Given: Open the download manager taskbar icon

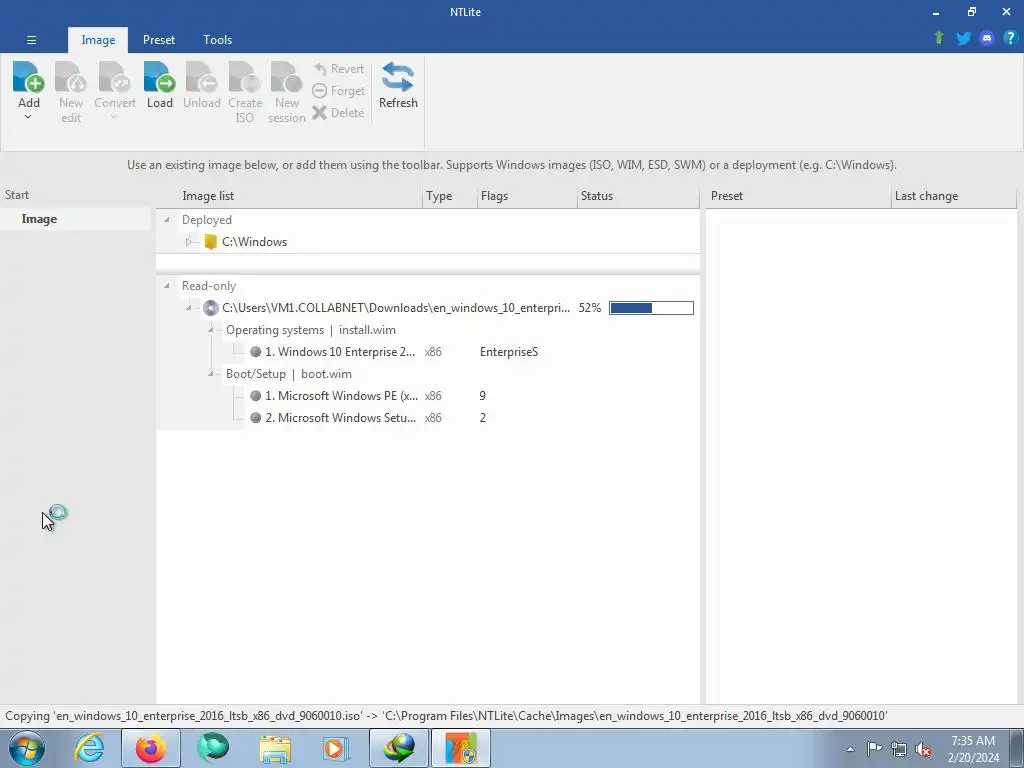Looking at the screenshot, I should tap(398, 748).
